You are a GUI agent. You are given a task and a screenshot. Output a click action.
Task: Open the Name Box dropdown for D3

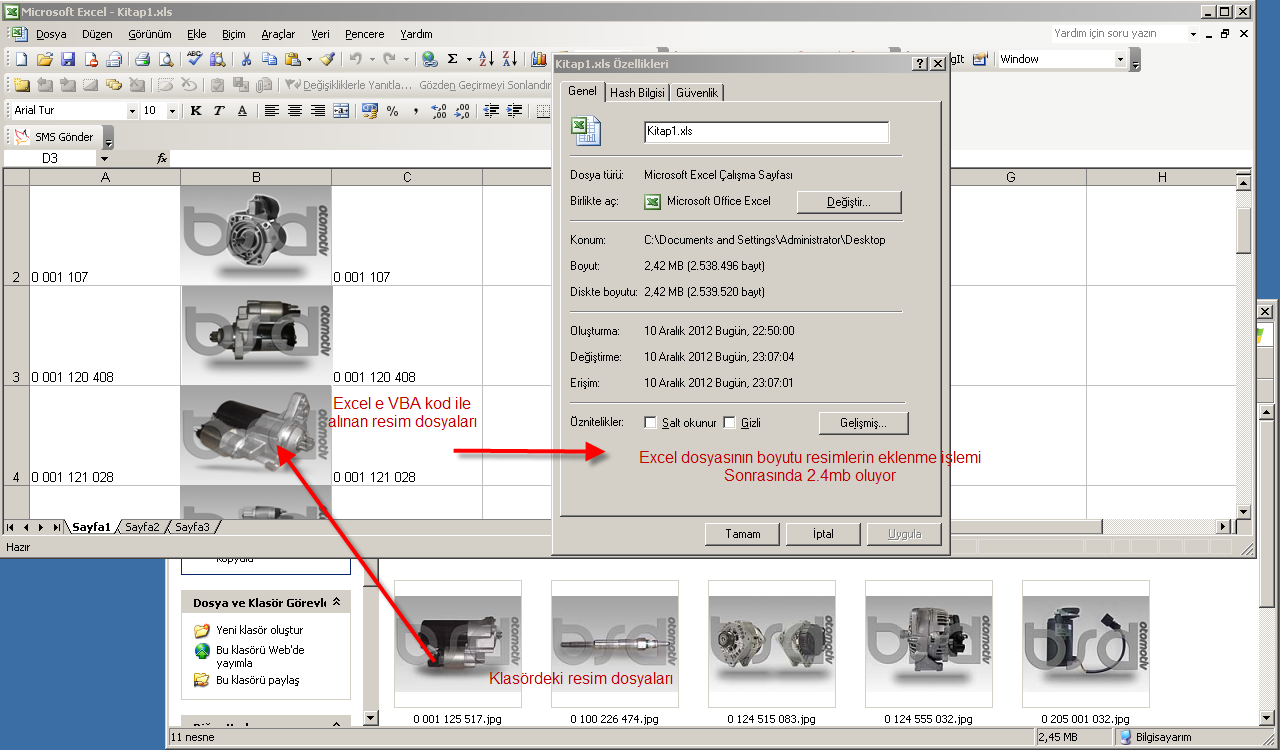click(104, 158)
